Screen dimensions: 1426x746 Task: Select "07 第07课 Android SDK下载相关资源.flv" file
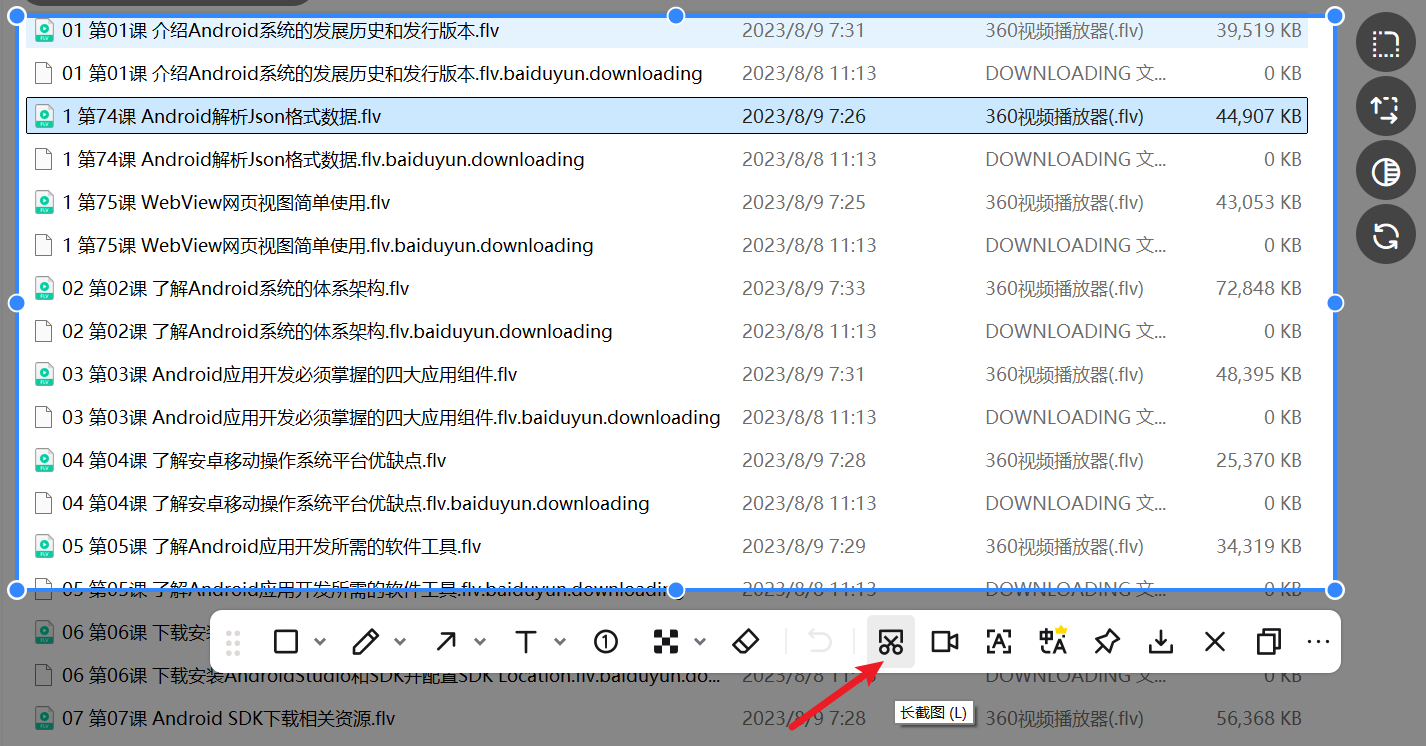pyautogui.click(x=229, y=718)
